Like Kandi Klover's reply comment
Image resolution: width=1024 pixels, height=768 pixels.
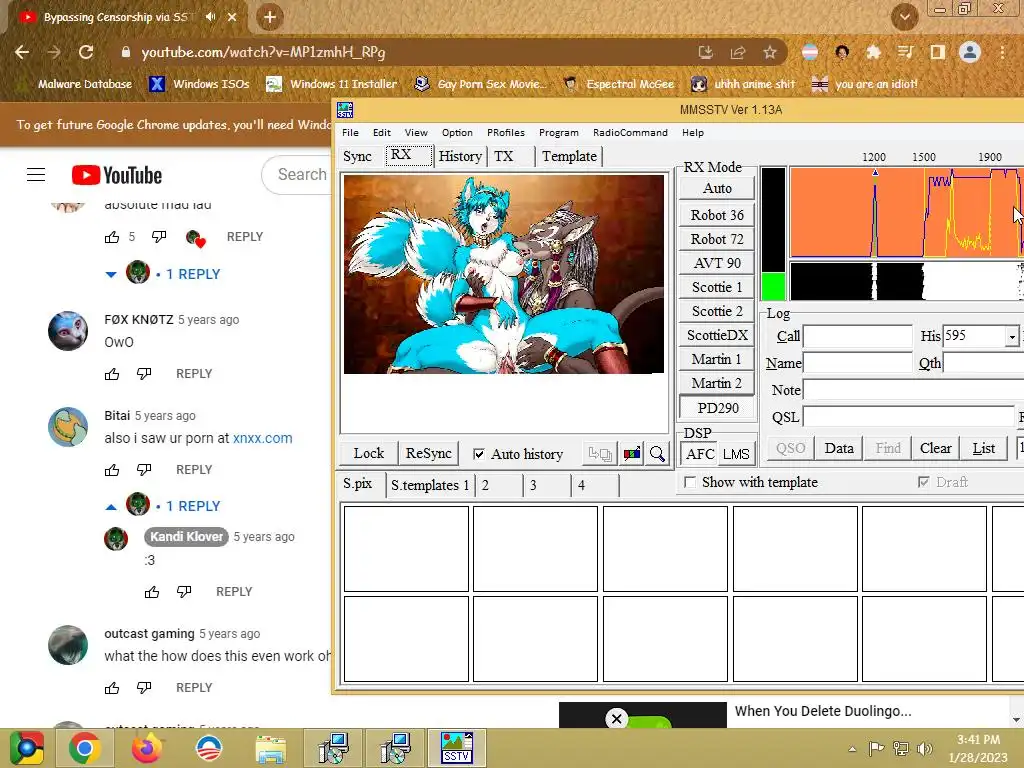[152, 592]
